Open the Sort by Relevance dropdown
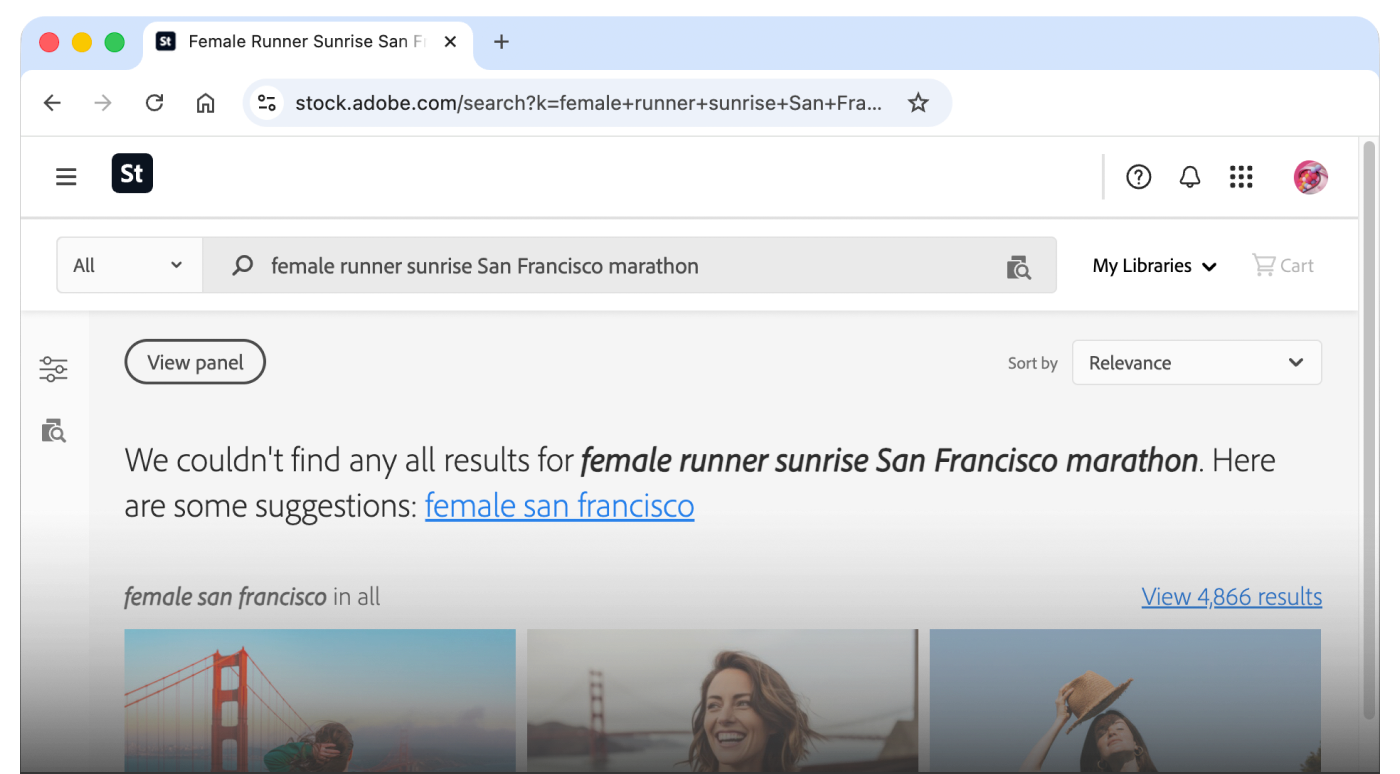Viewport: 1400px width, 774px height. coord(1196,363)
